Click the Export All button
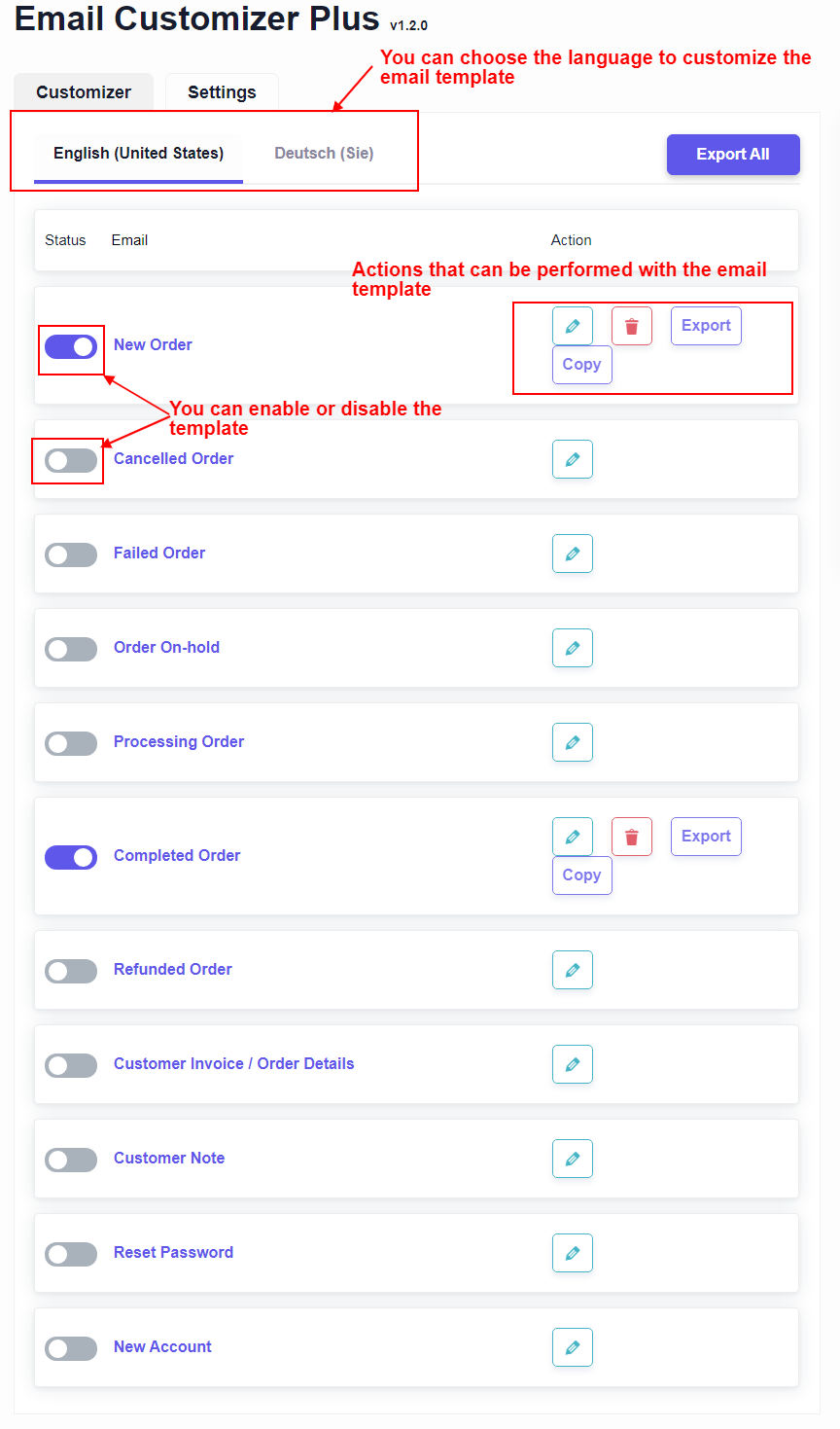840x1429 pixels. click(733, 154)
